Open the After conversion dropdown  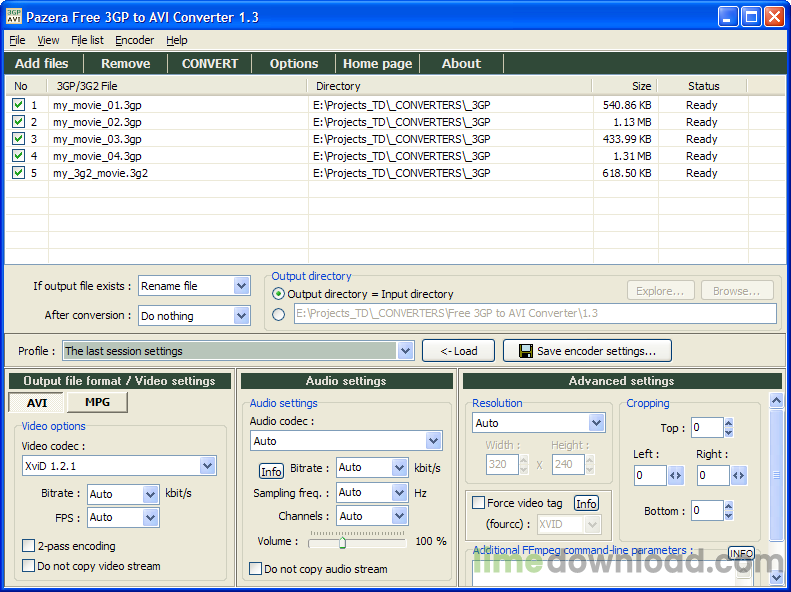pos(242,316)
